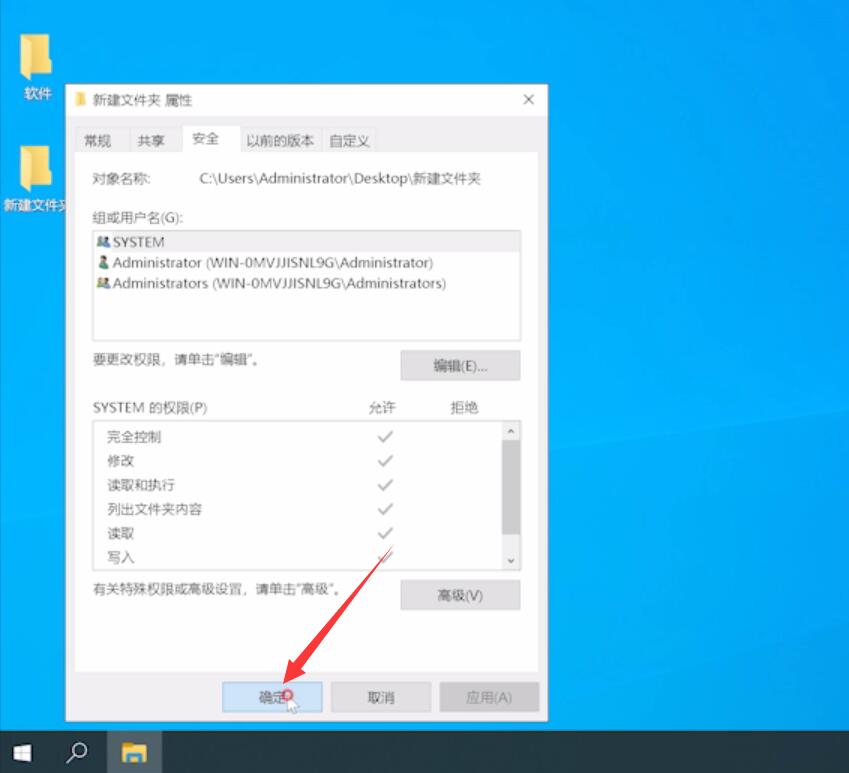Image resolution: width=849 pixels, height=773 pixels.
Task: Click the allow checkmark for 读取和执行
Action: pos(385,484)
